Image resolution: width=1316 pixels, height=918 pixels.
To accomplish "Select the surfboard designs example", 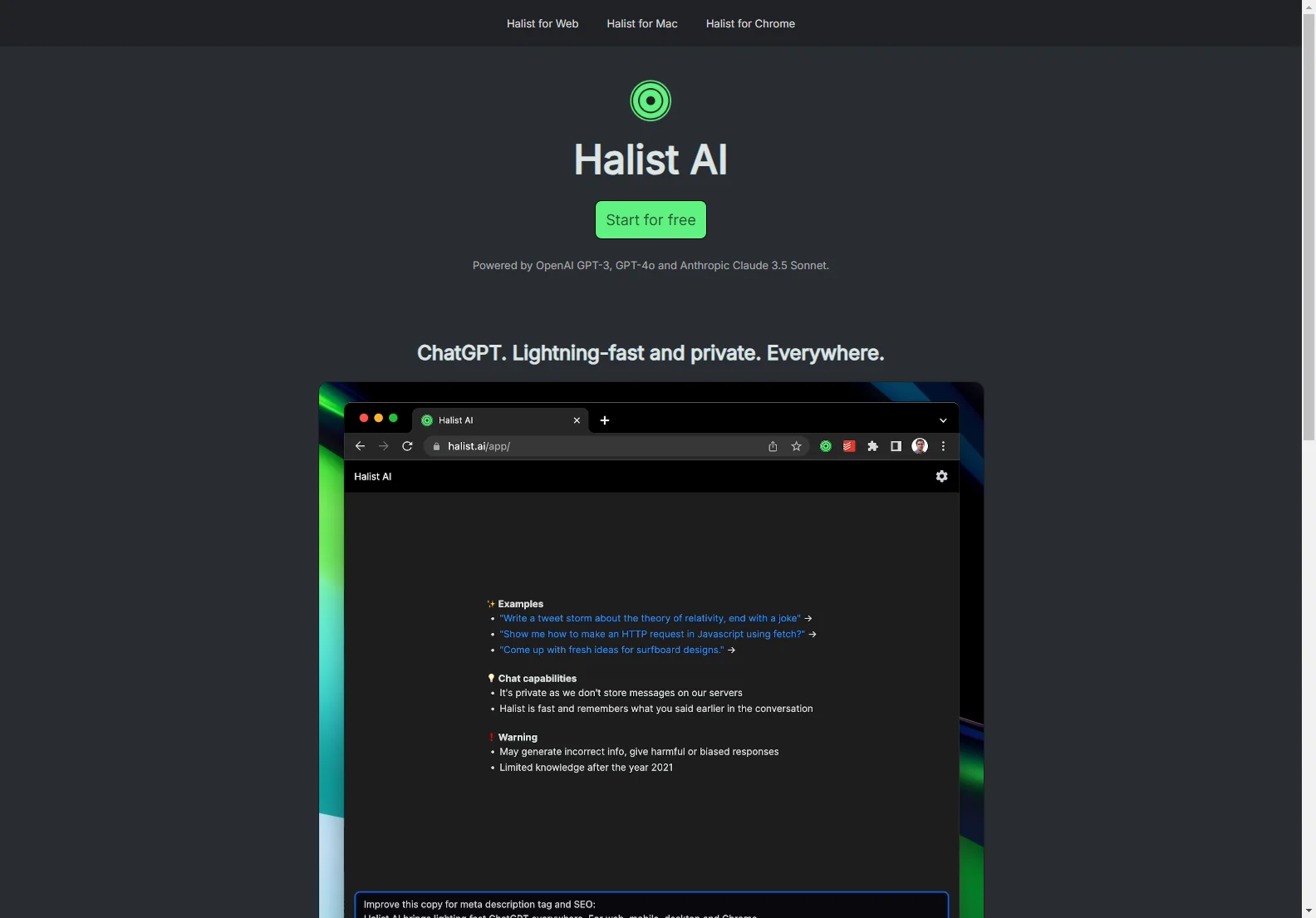I will 611,650.
